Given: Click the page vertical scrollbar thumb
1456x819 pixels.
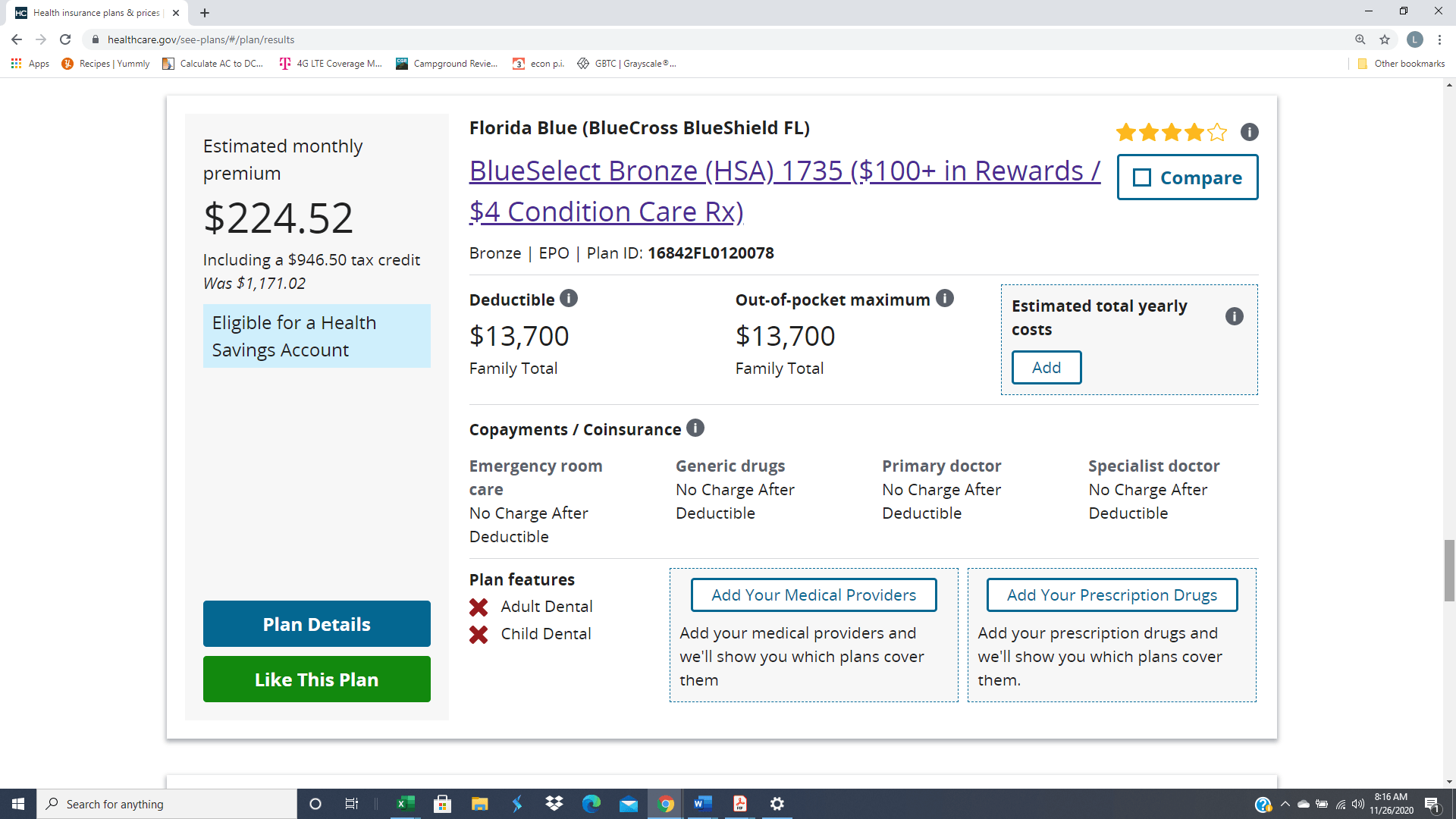Looking at the screenshot, I should pyautogui.click(x=1449, y=570).
